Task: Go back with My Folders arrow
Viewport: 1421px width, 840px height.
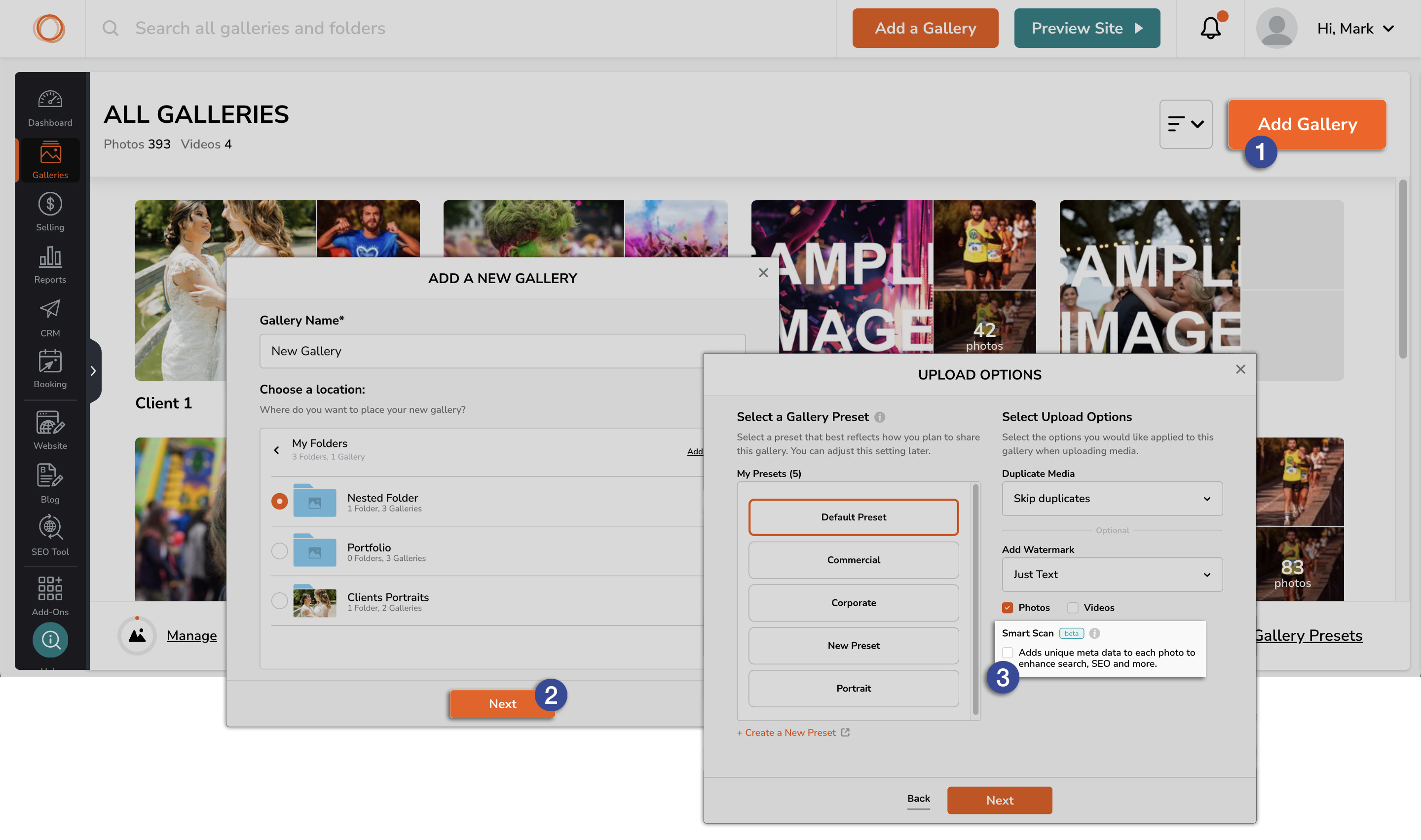Action: pyautogui.click(x=277, y=450)
